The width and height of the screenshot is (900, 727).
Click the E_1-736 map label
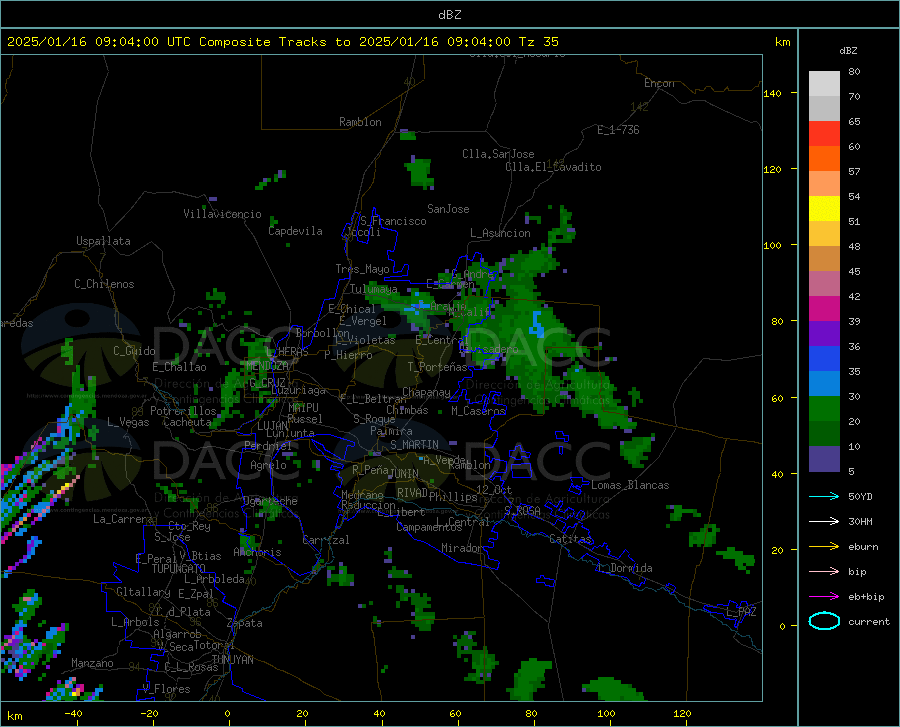(x=618, y=130)
